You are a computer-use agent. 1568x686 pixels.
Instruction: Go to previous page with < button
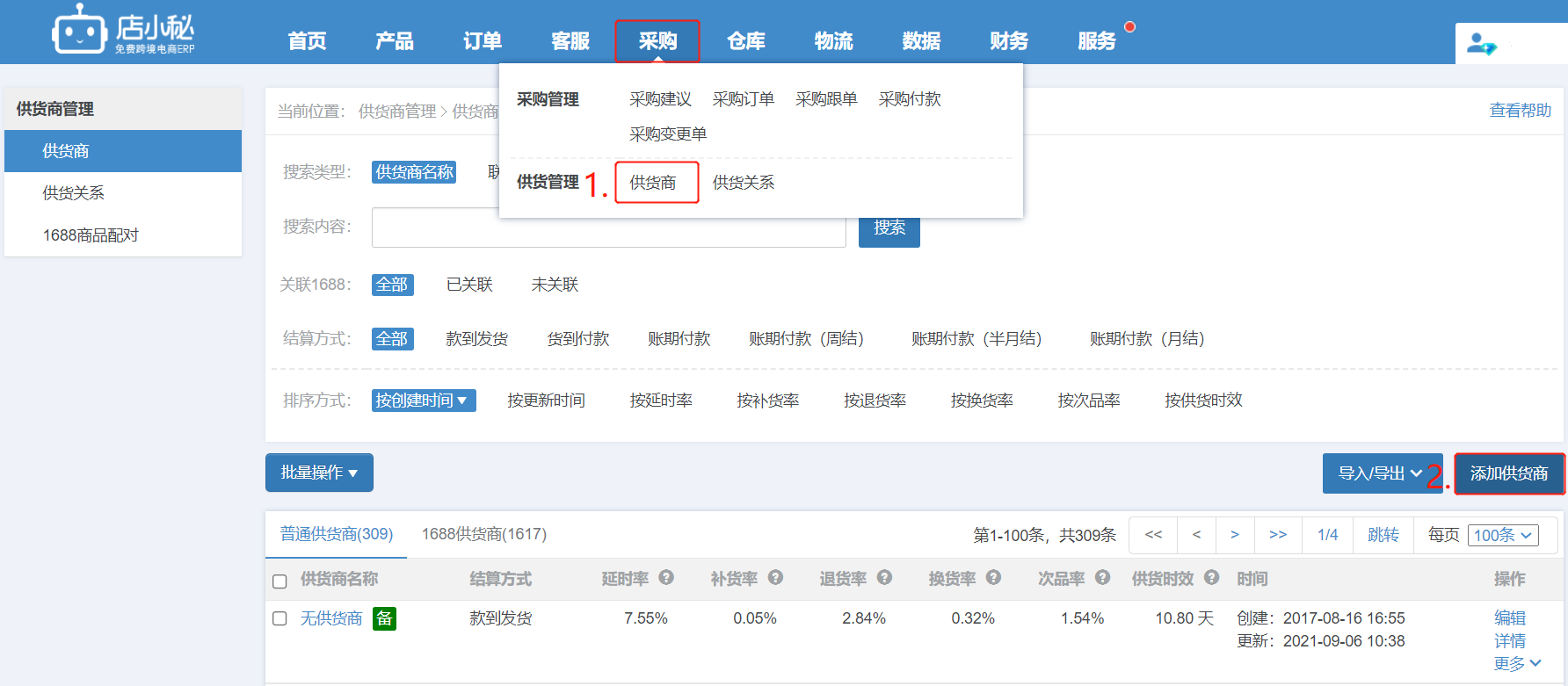click(1196, 535)
